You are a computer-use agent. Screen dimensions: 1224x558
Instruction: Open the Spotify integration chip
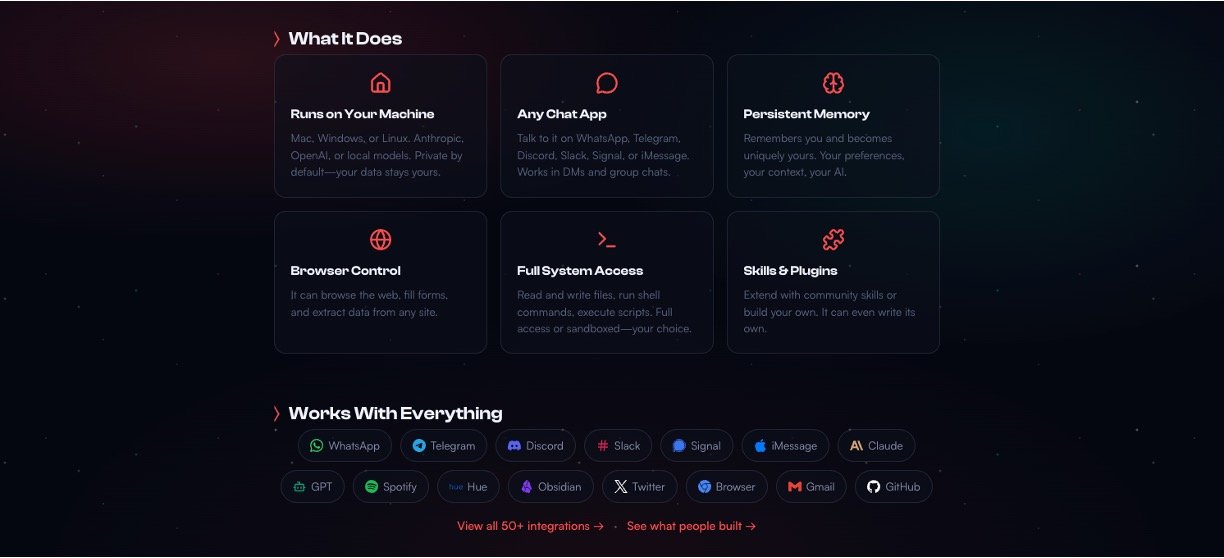click(x=391, y=487)
